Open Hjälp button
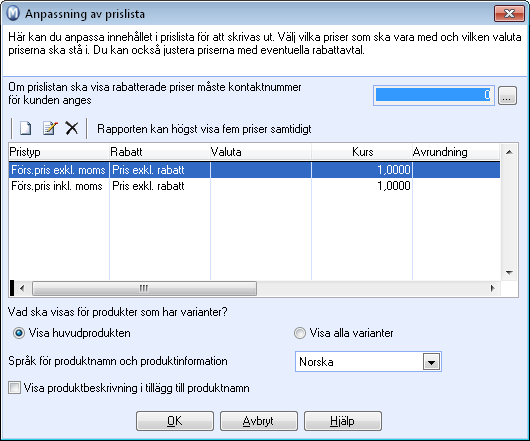The height and width of the screenshot is (441, 530). click(x=343, y=421)
